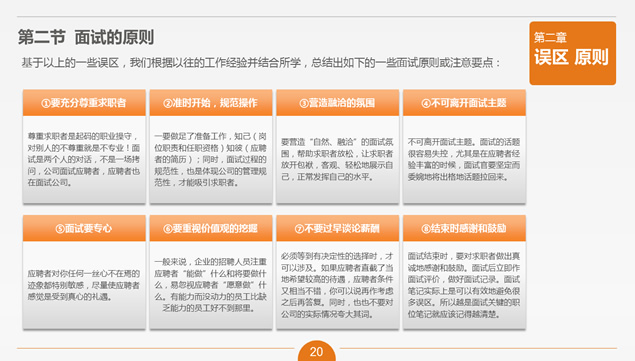This screenshot has height=361, width=635.
Task: Select the ④不可离开面试主题 header
Action: [464, 103]
